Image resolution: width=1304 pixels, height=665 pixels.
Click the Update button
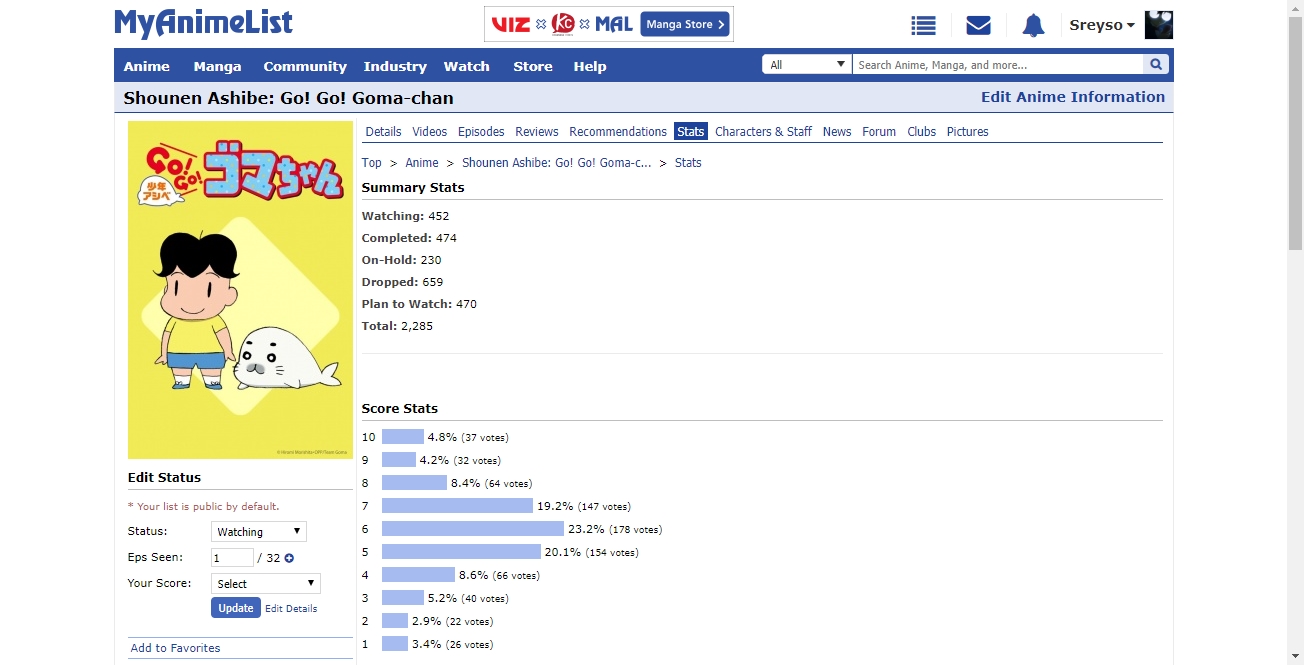click(235, 608)
